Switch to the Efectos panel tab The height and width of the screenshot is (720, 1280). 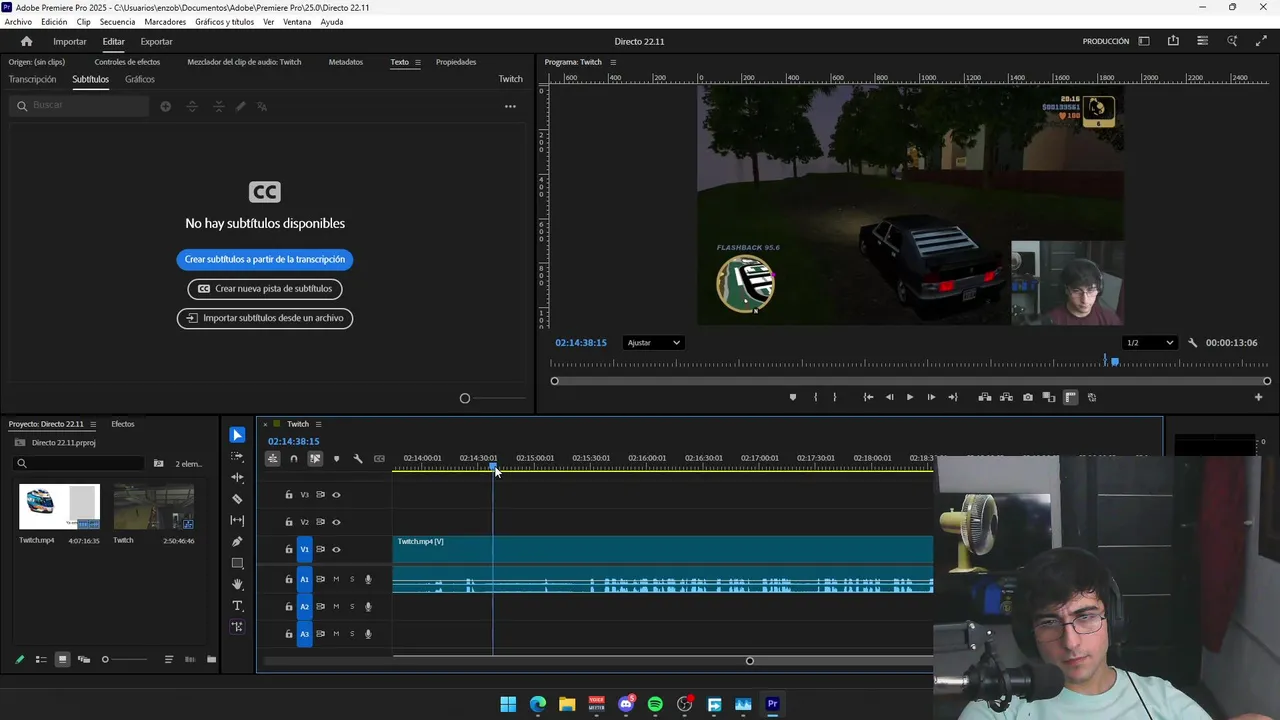(x=123, y=424)
